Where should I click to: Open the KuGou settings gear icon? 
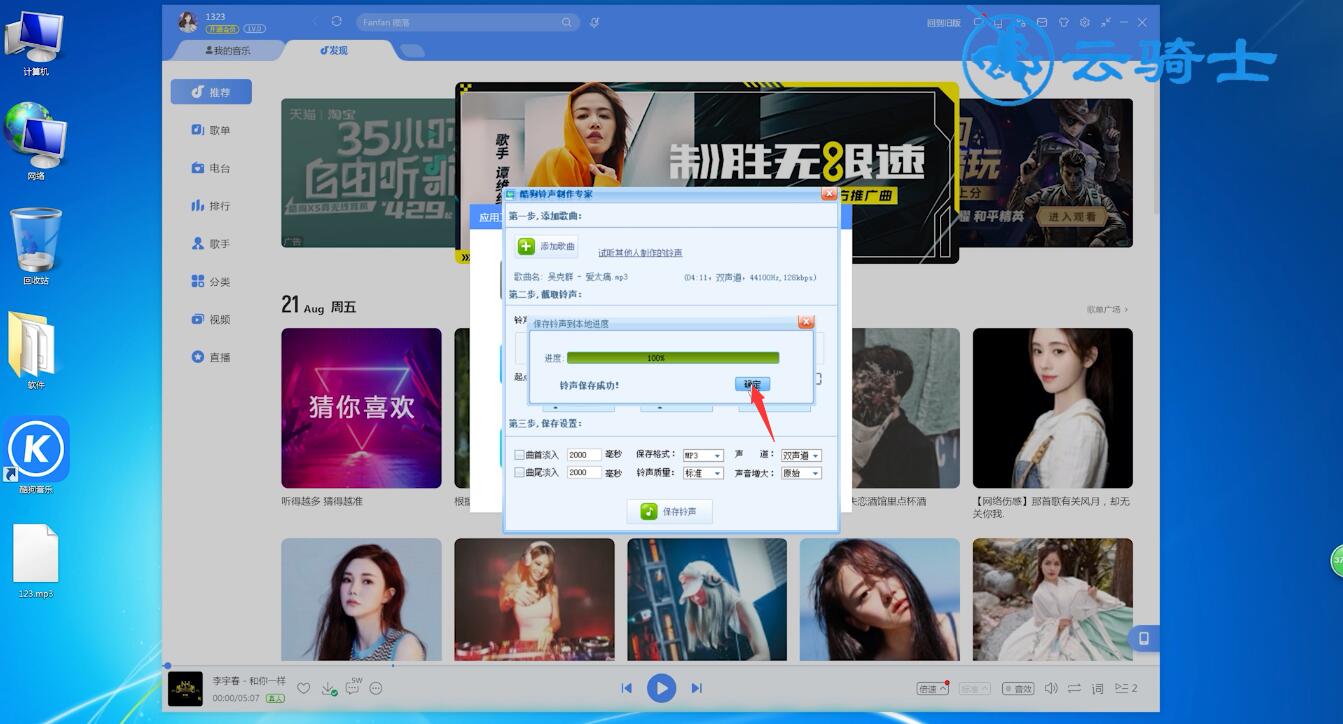[x=1084, y=22]
